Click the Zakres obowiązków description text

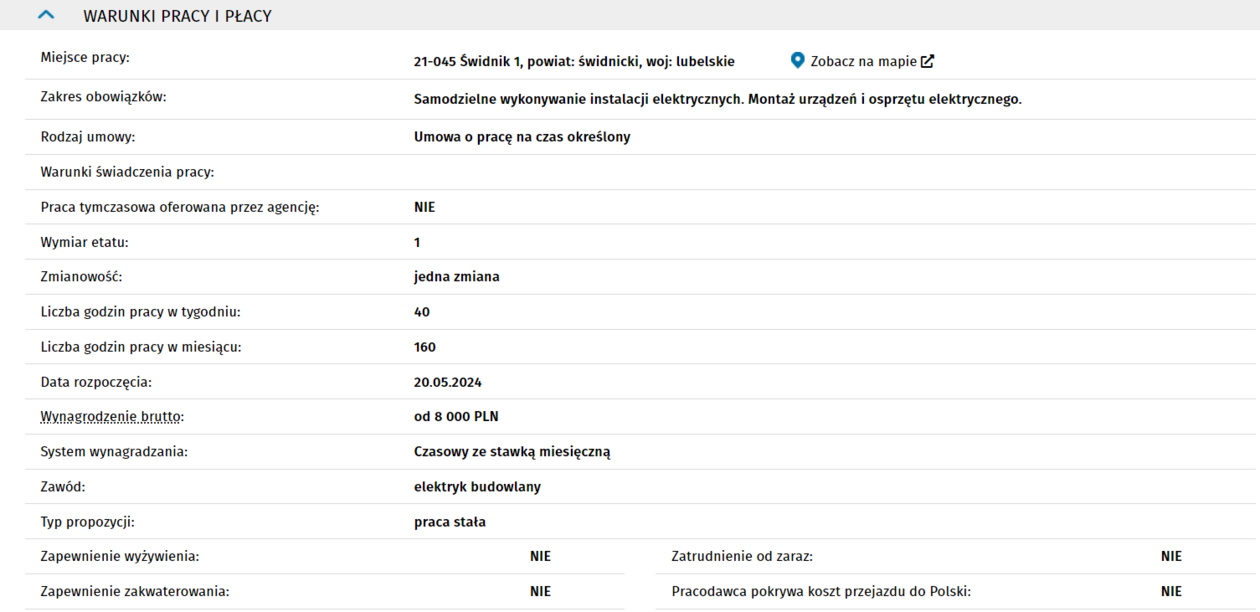[717, 100]
